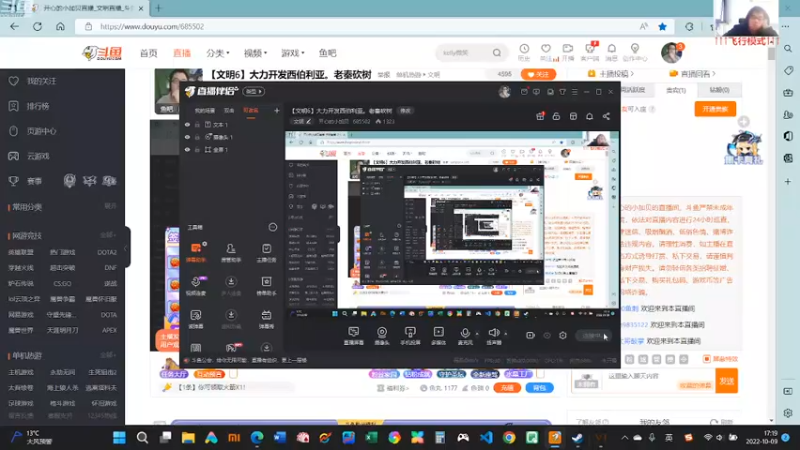Open File Explorer on taskbar

[188, 438]
